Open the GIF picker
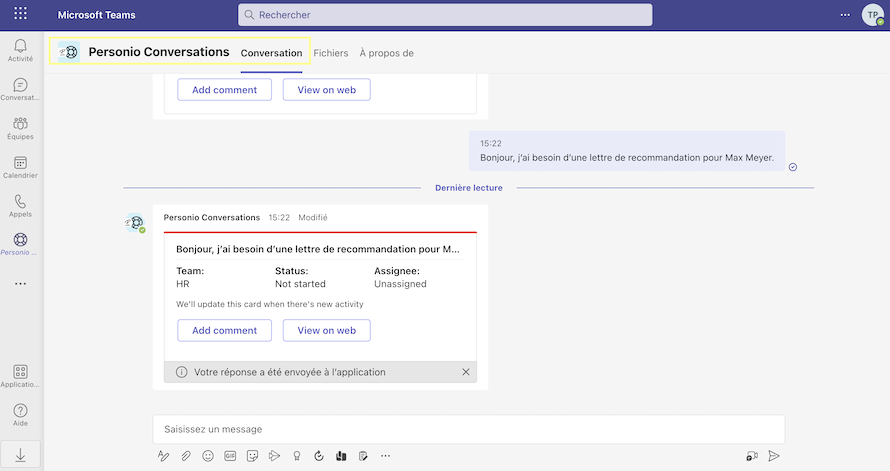890x471 pixels. click(230, 456)
